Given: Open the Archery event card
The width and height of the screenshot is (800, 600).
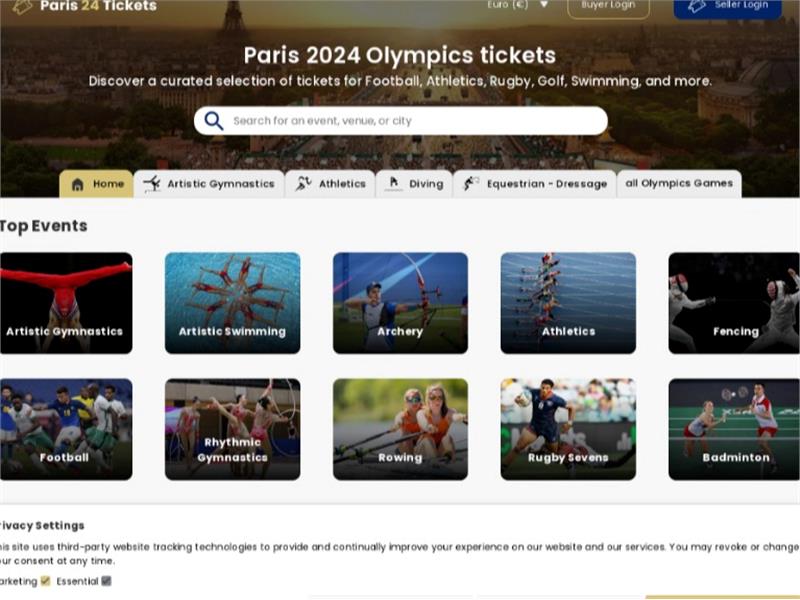Looking at the screenshot, I should 400,303.
